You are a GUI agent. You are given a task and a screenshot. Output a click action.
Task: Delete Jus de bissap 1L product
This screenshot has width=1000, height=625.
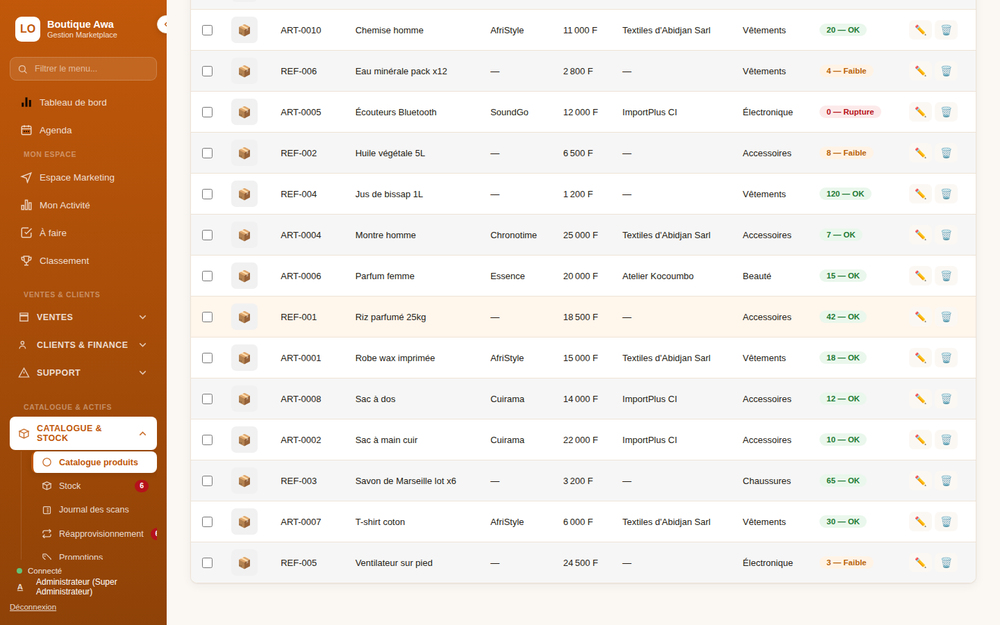(x=946, y=194)
